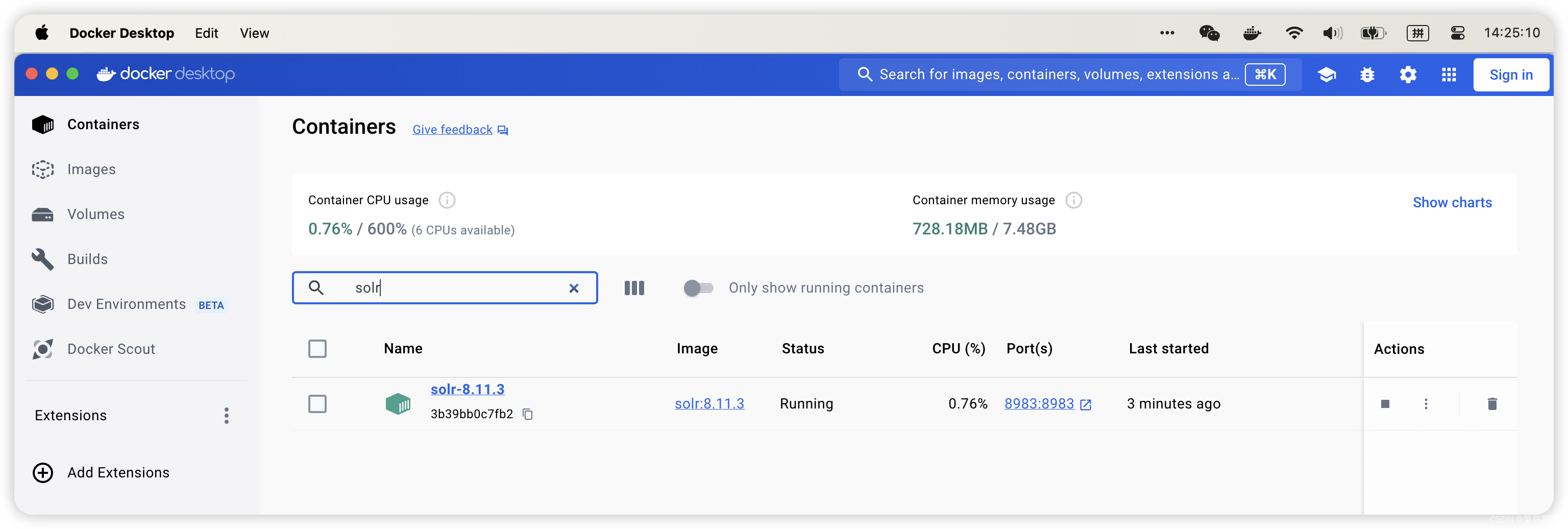Open the apps grid icon in header
This screenshot has width=1568, height=529.
1449,75
